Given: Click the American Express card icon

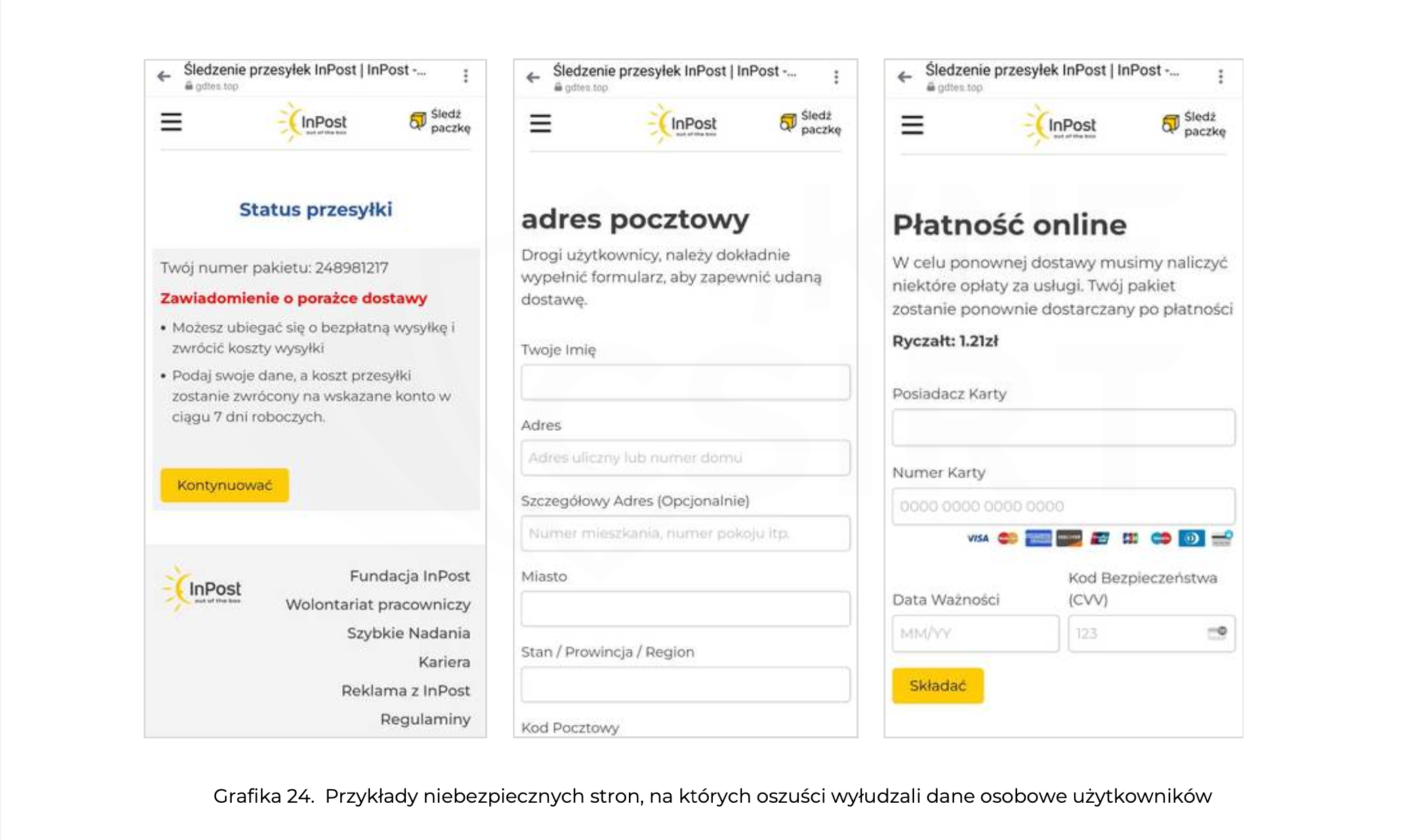Looking at the screenshot, I should (1038, 539).
